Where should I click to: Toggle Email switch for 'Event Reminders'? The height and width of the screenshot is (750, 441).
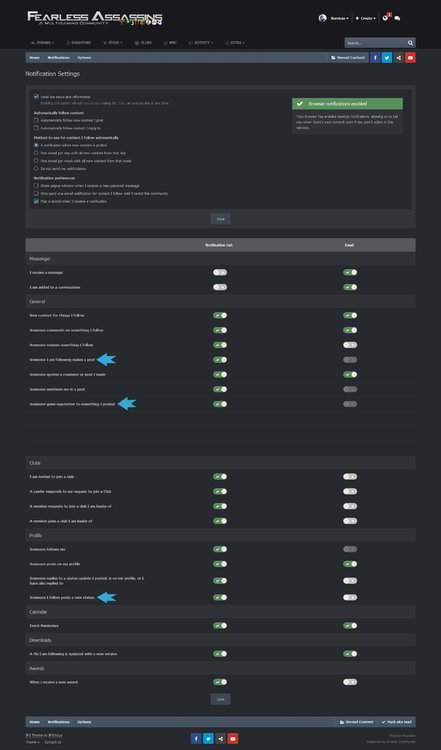pyautogui.click(x=350, y=626)
